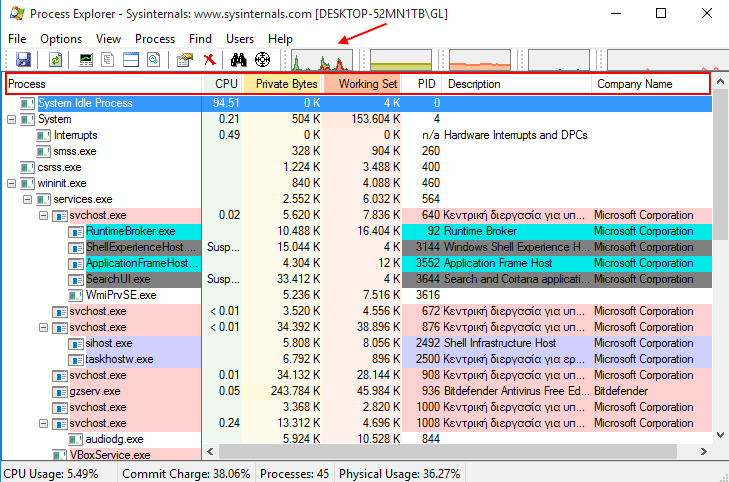This screenshot has width=729, height=482.
Task: Click the Interrupts process icon
Action: 43,135
